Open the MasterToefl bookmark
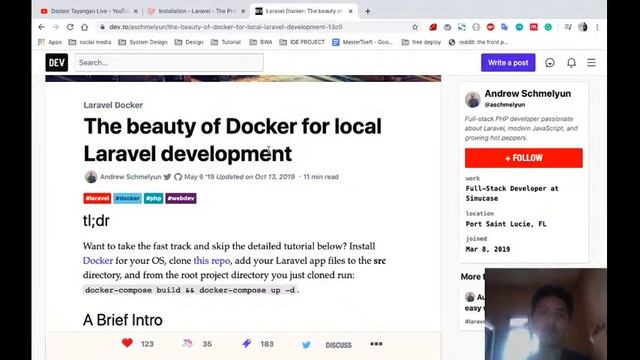Image resolution: width=640 pixels, height=360 pixels. 362,42
